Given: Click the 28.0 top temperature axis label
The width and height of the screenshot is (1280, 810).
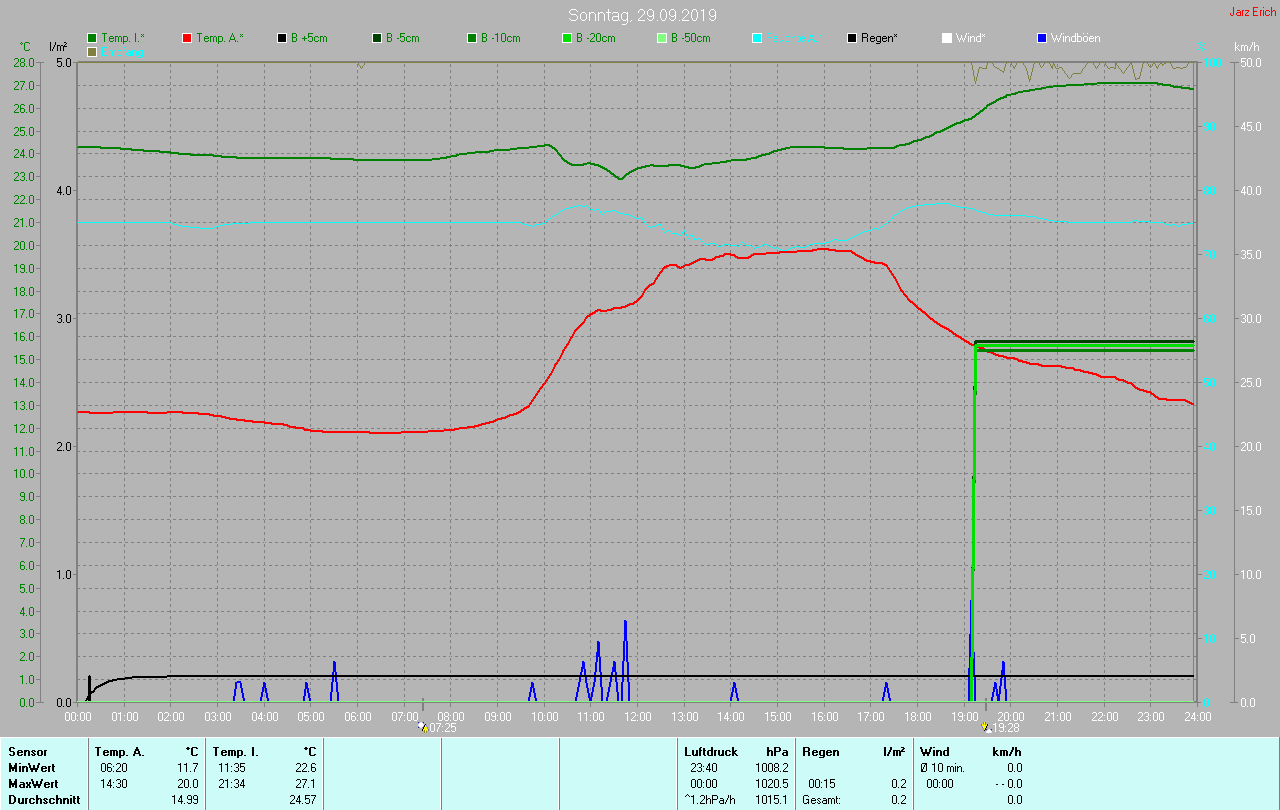Looking at the screenshot, I should click(24, 62).
